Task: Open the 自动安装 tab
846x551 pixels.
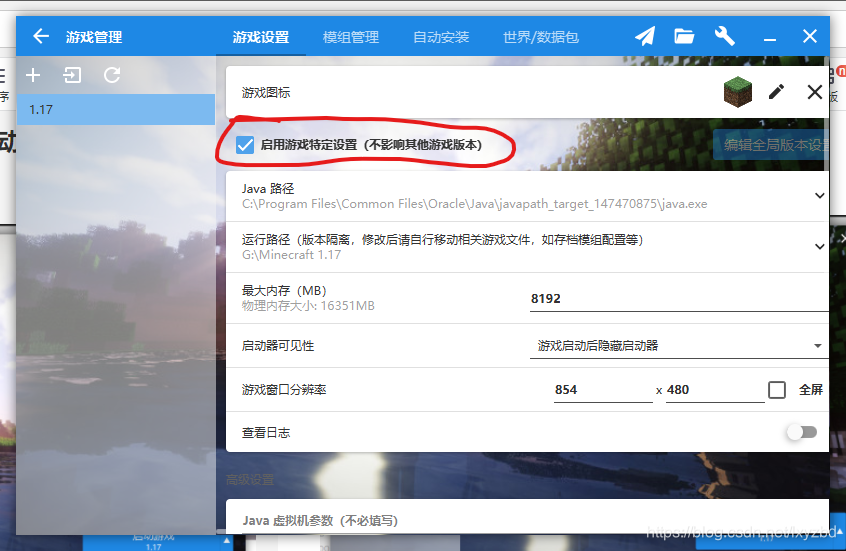Action: coord(441,37)
